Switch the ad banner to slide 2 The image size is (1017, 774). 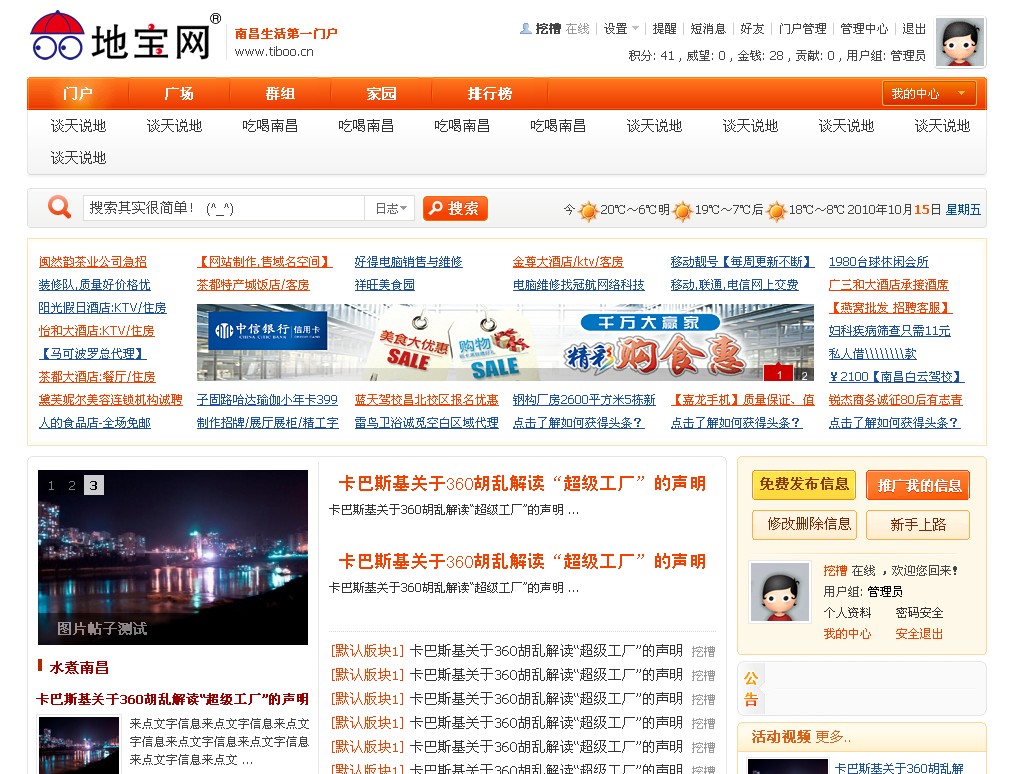coord(802,375)
